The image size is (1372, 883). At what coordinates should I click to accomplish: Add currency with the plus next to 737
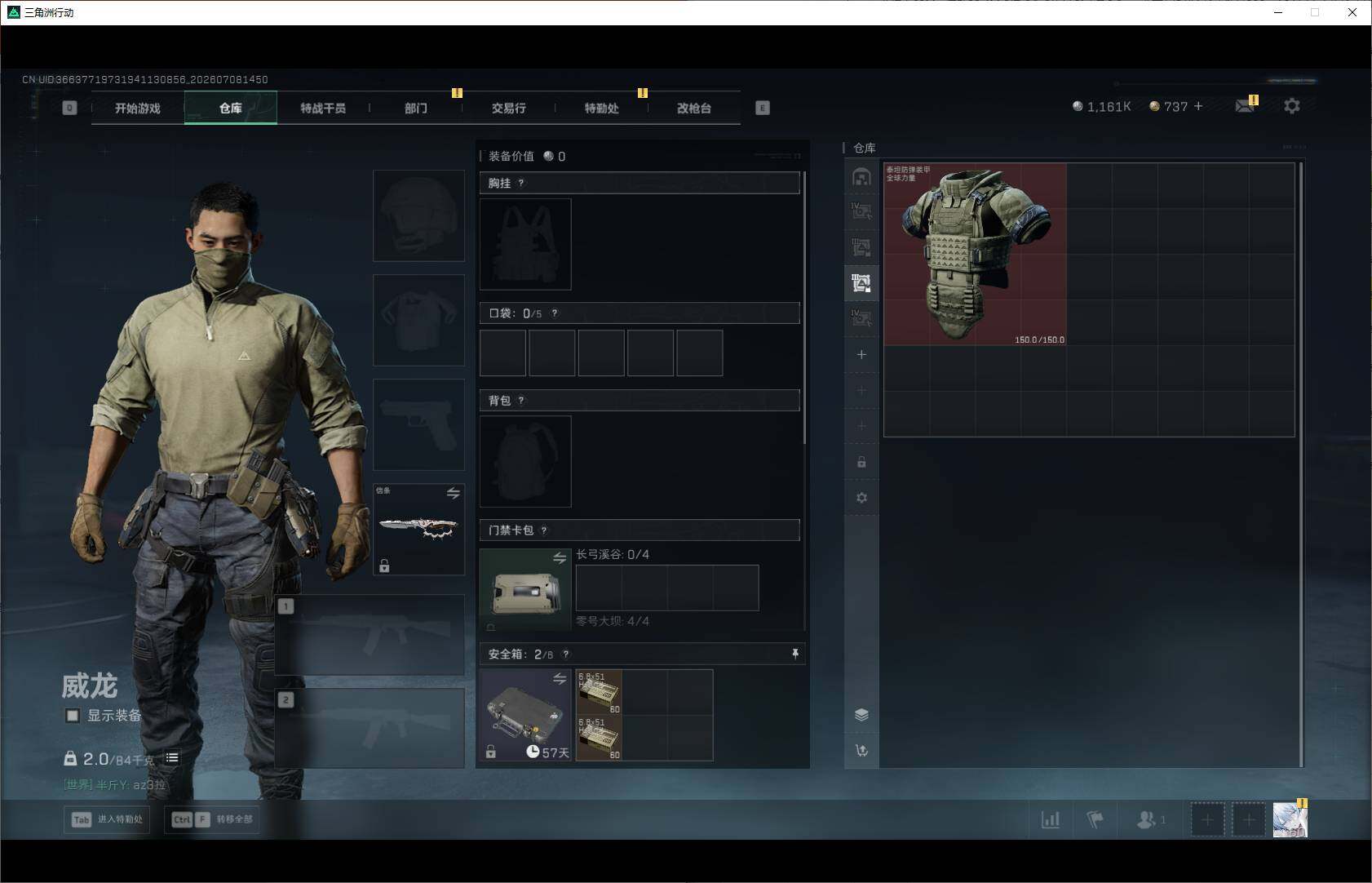(x=1198, y=106)
